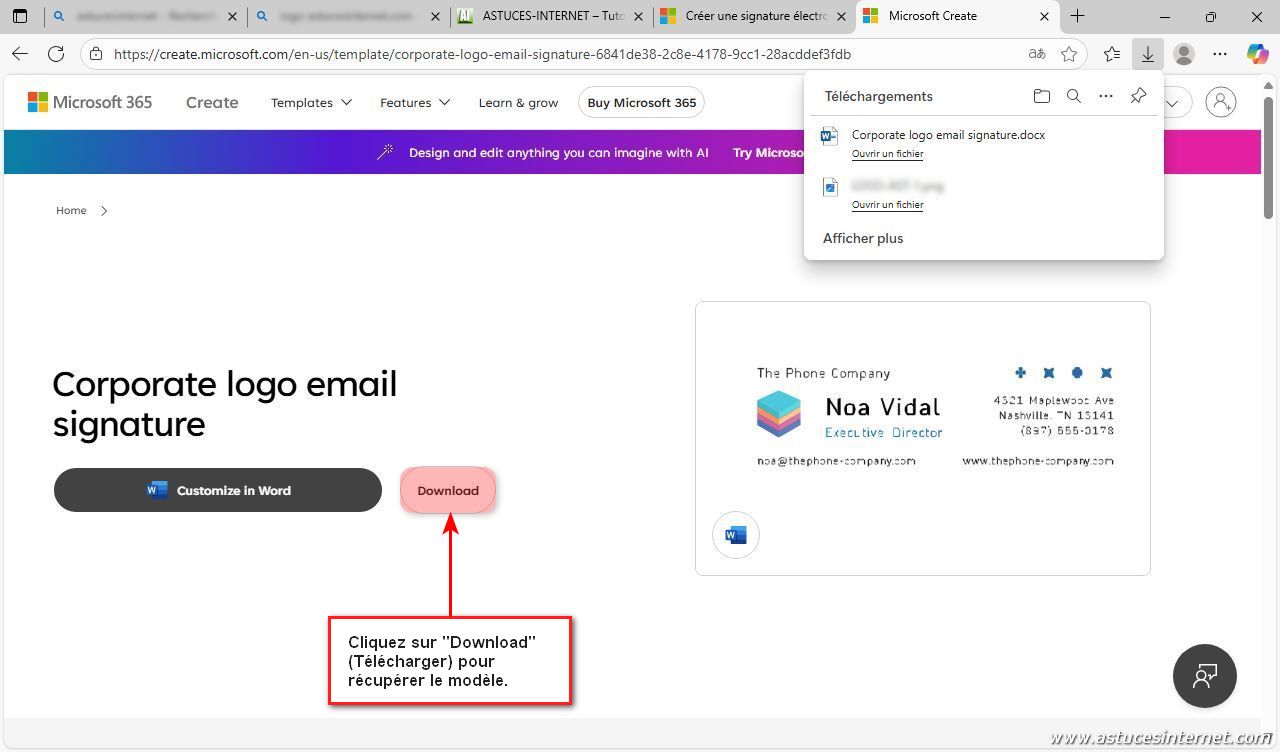View site information lock icon

pos(95,54)
